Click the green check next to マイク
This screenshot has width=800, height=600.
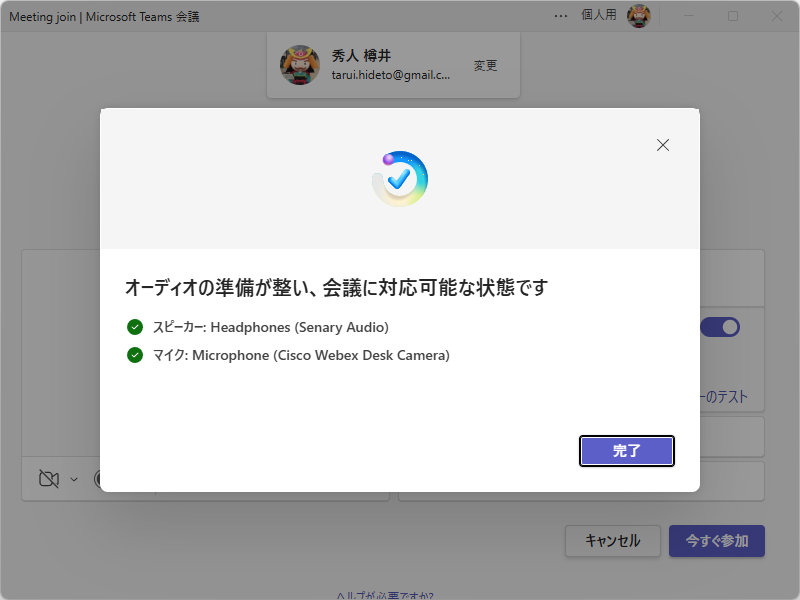(135, 355)
